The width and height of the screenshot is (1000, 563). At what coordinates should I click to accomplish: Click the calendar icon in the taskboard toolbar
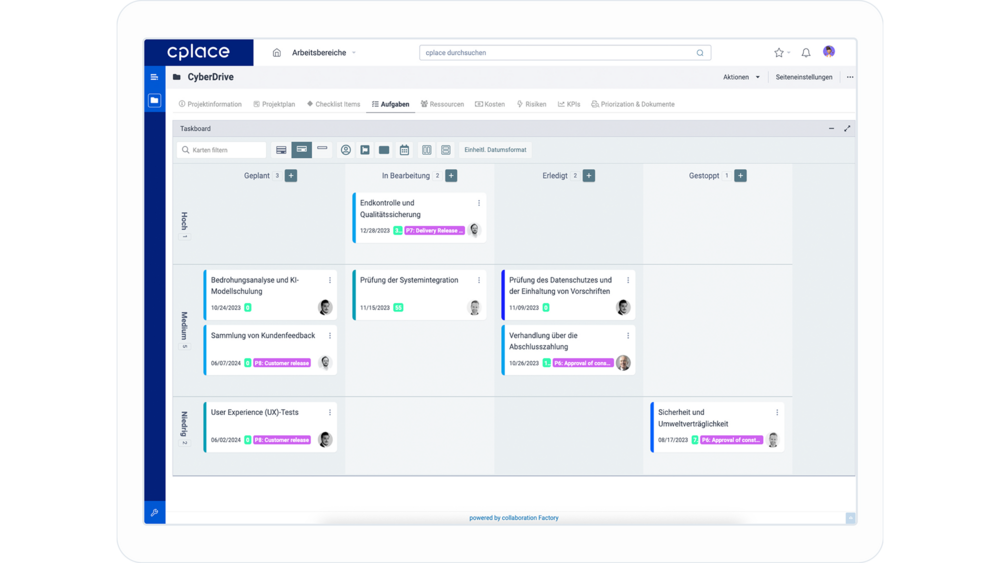(404, 150)
